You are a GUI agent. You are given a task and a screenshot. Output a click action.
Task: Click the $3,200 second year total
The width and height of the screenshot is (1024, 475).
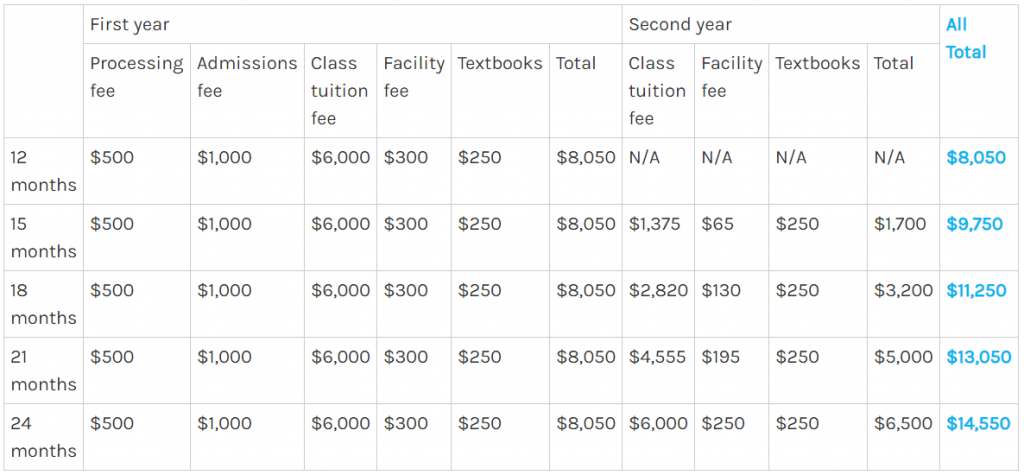tap(900, 290)
